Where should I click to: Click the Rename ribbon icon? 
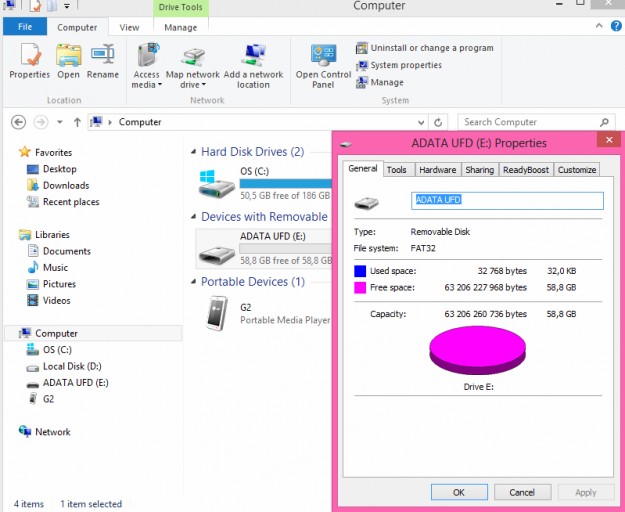pyautogui.click(x=102, y=61)
